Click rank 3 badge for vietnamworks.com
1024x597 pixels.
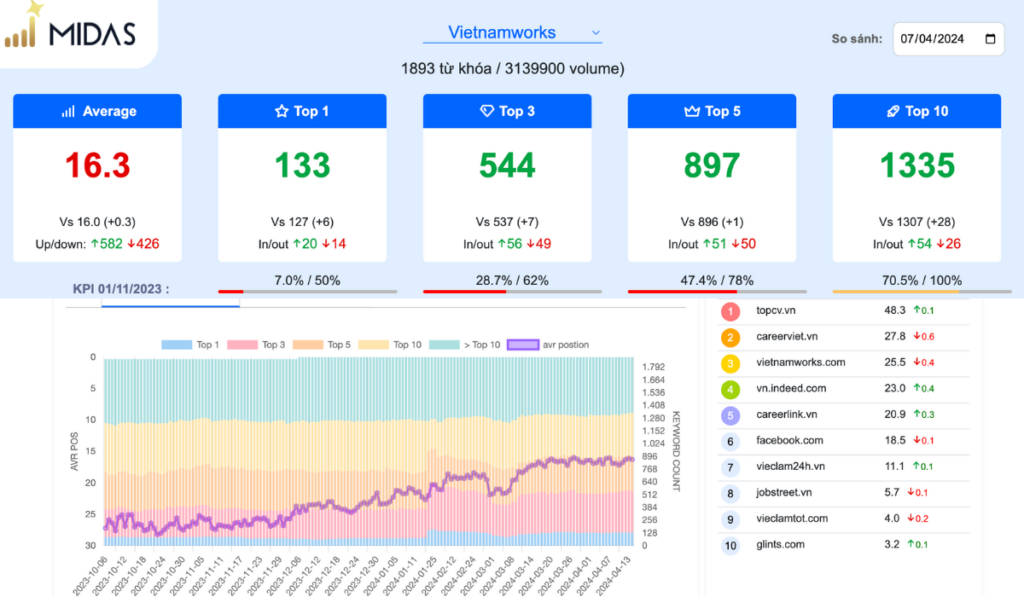[730, 363]
